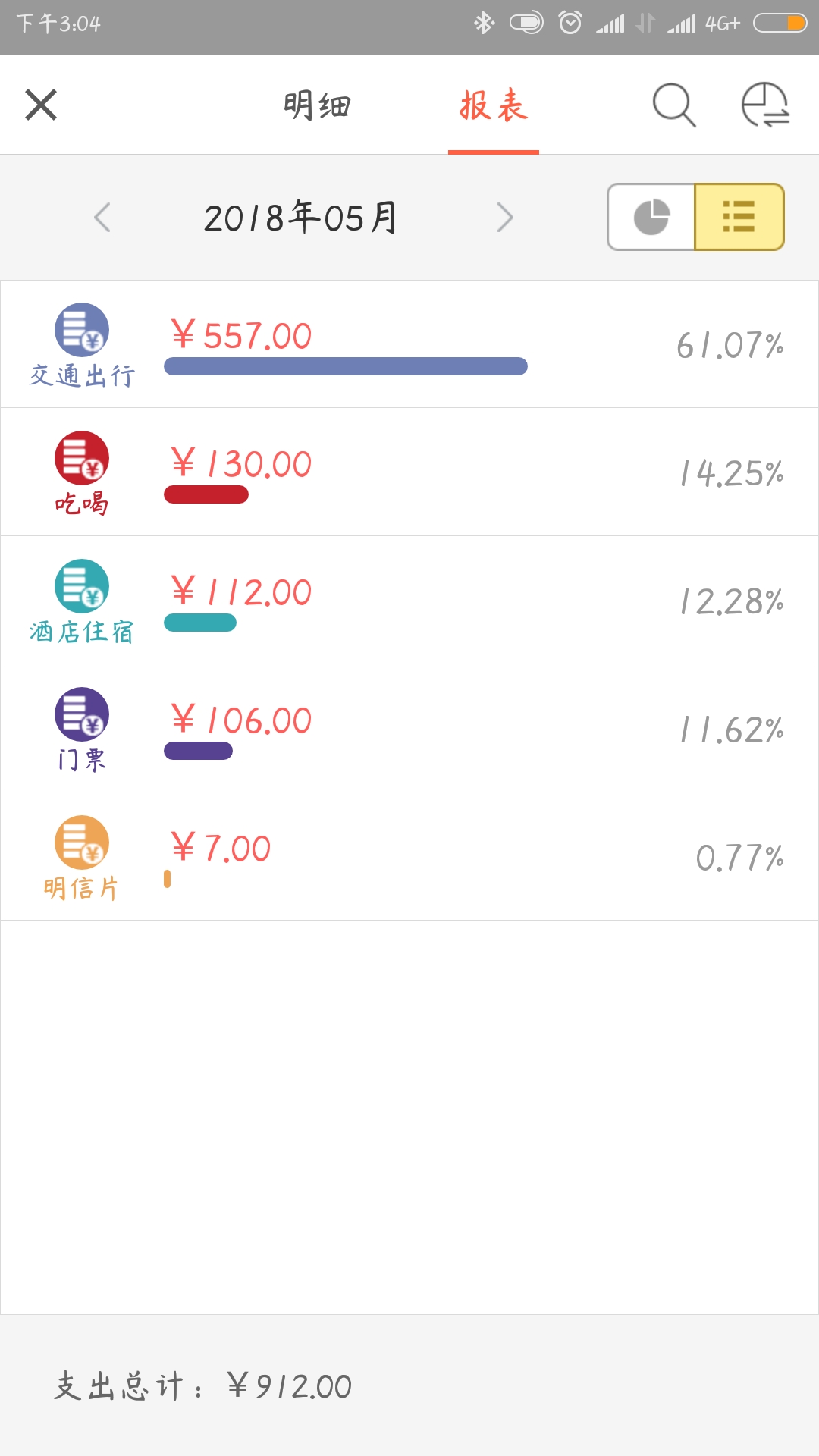Switch to list view toggle

(739, 217)
